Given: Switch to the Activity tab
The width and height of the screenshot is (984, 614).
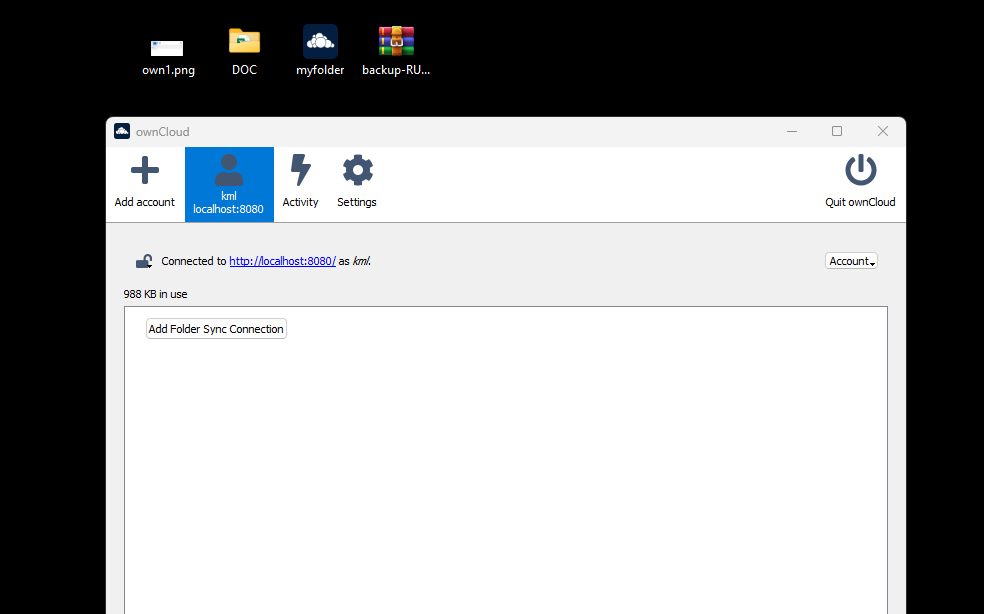Looking at the screenshot, I should (300, 183).
